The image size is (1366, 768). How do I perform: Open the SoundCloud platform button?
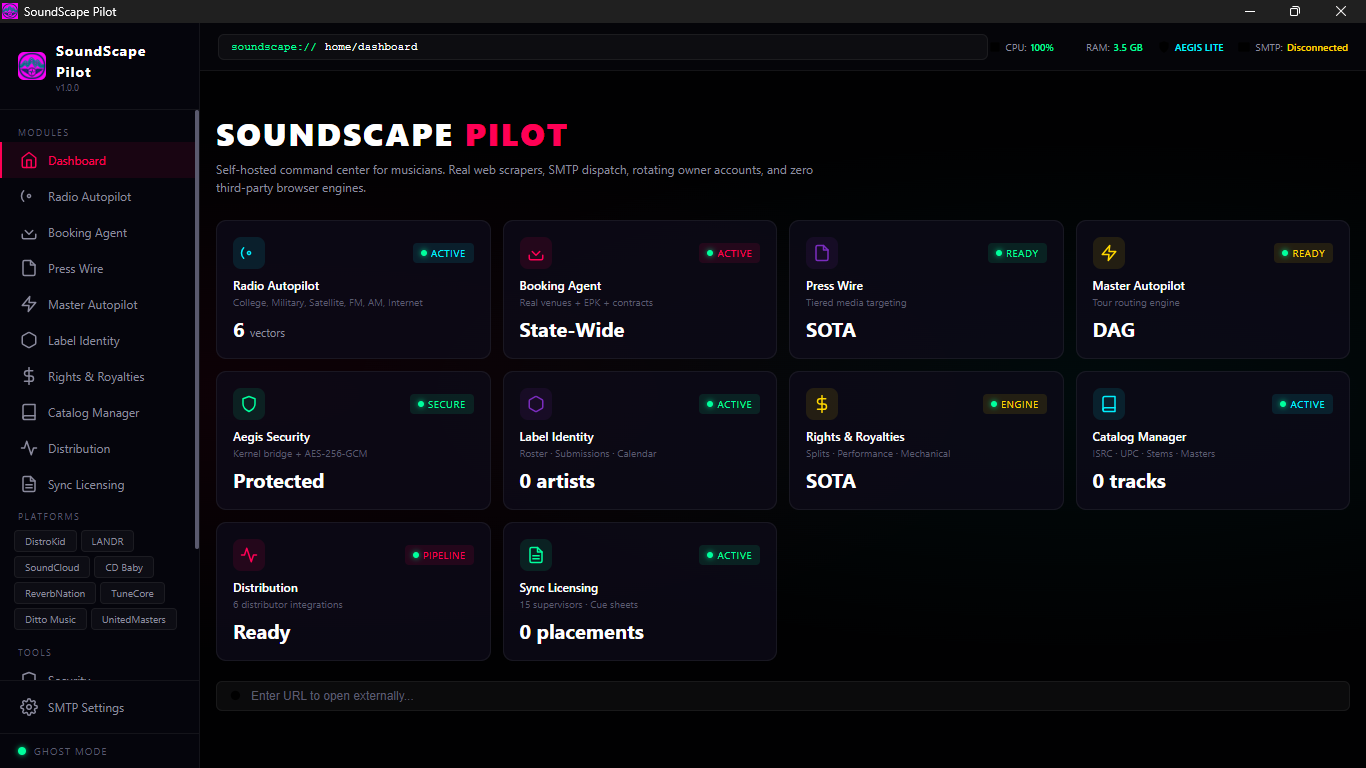click(x=52, y=567)
